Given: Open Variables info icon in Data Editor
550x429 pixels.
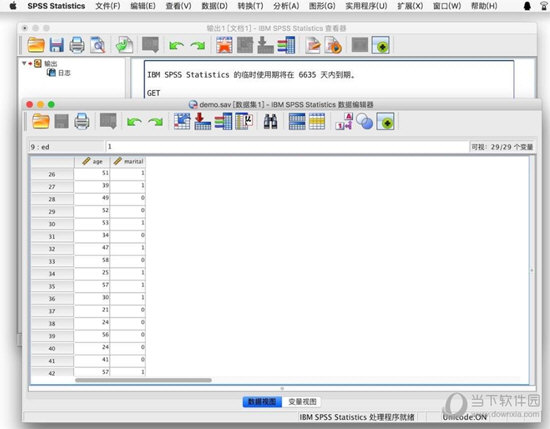Looking at the screenshot, I should [223, 121].
